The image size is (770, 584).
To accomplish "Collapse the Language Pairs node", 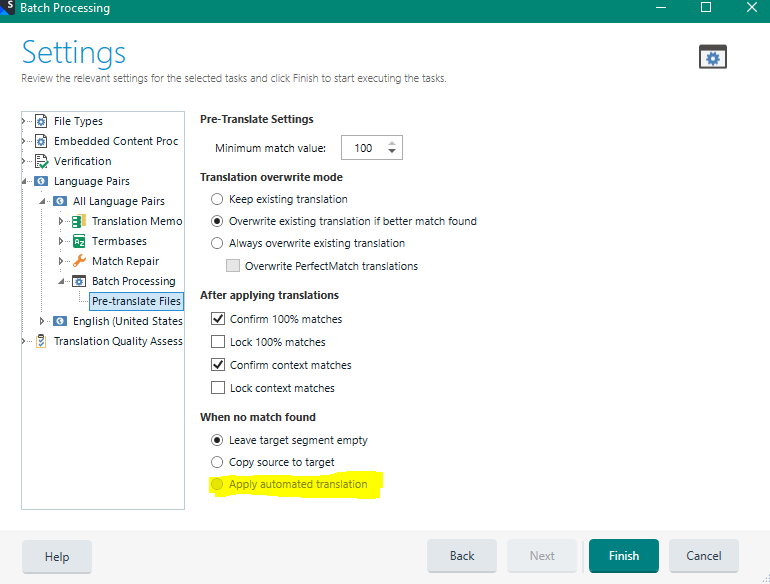I will (x=24, y=181).
